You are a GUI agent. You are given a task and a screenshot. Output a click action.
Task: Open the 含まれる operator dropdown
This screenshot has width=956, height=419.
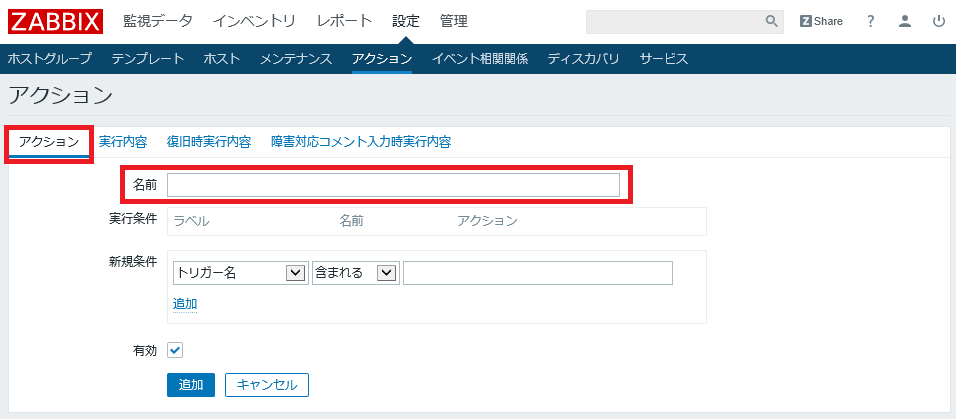click(x=355, y=273)
